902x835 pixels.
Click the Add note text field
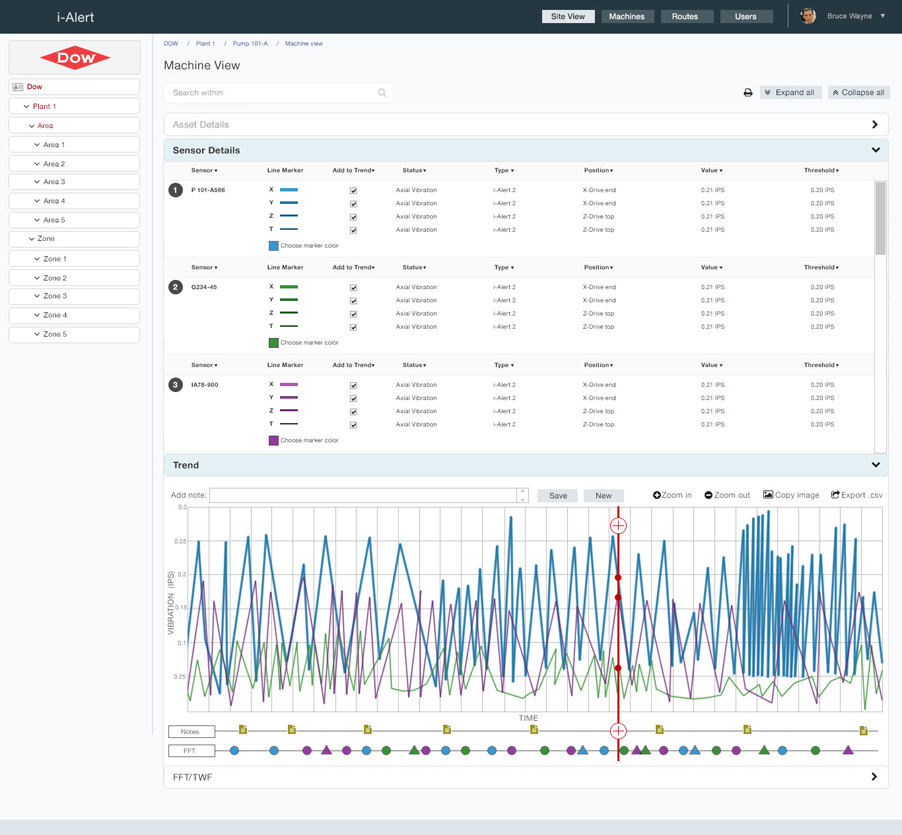click(x=364, y=495)
